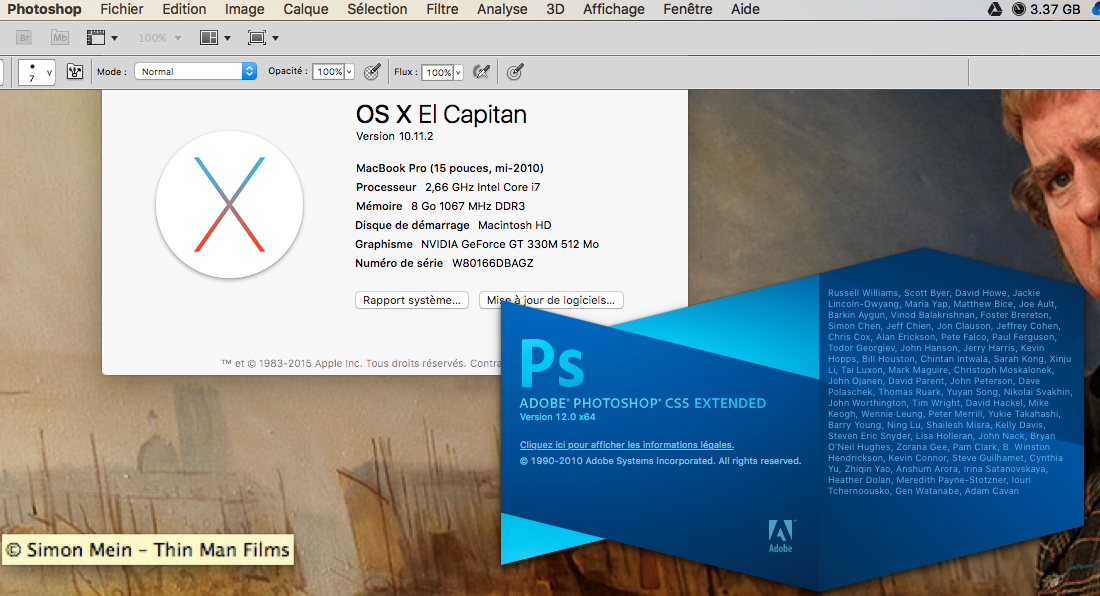Open the Calque menu
Image resolution: width=1100 pixels, height=596 pixels.
305,9
